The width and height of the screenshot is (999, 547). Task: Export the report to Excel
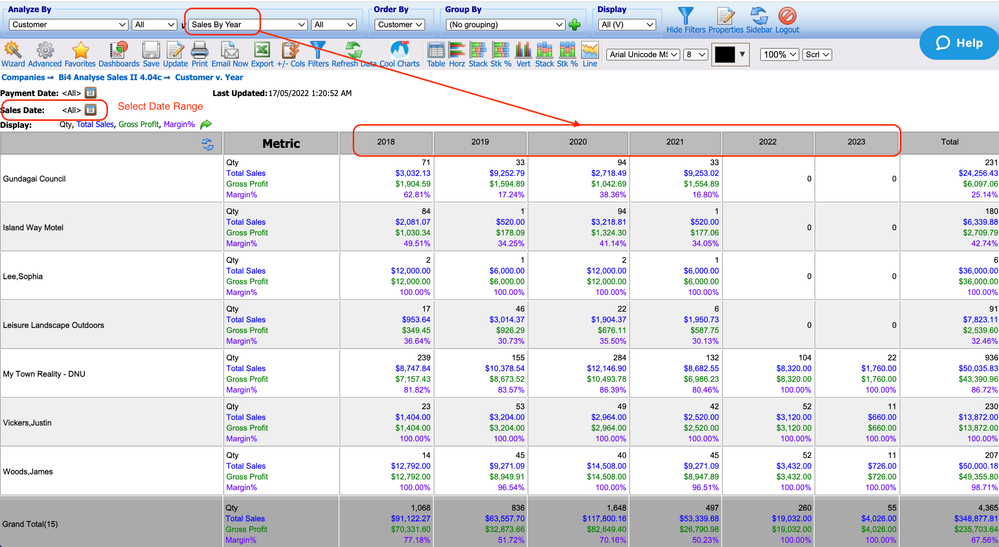pos(262,53)
